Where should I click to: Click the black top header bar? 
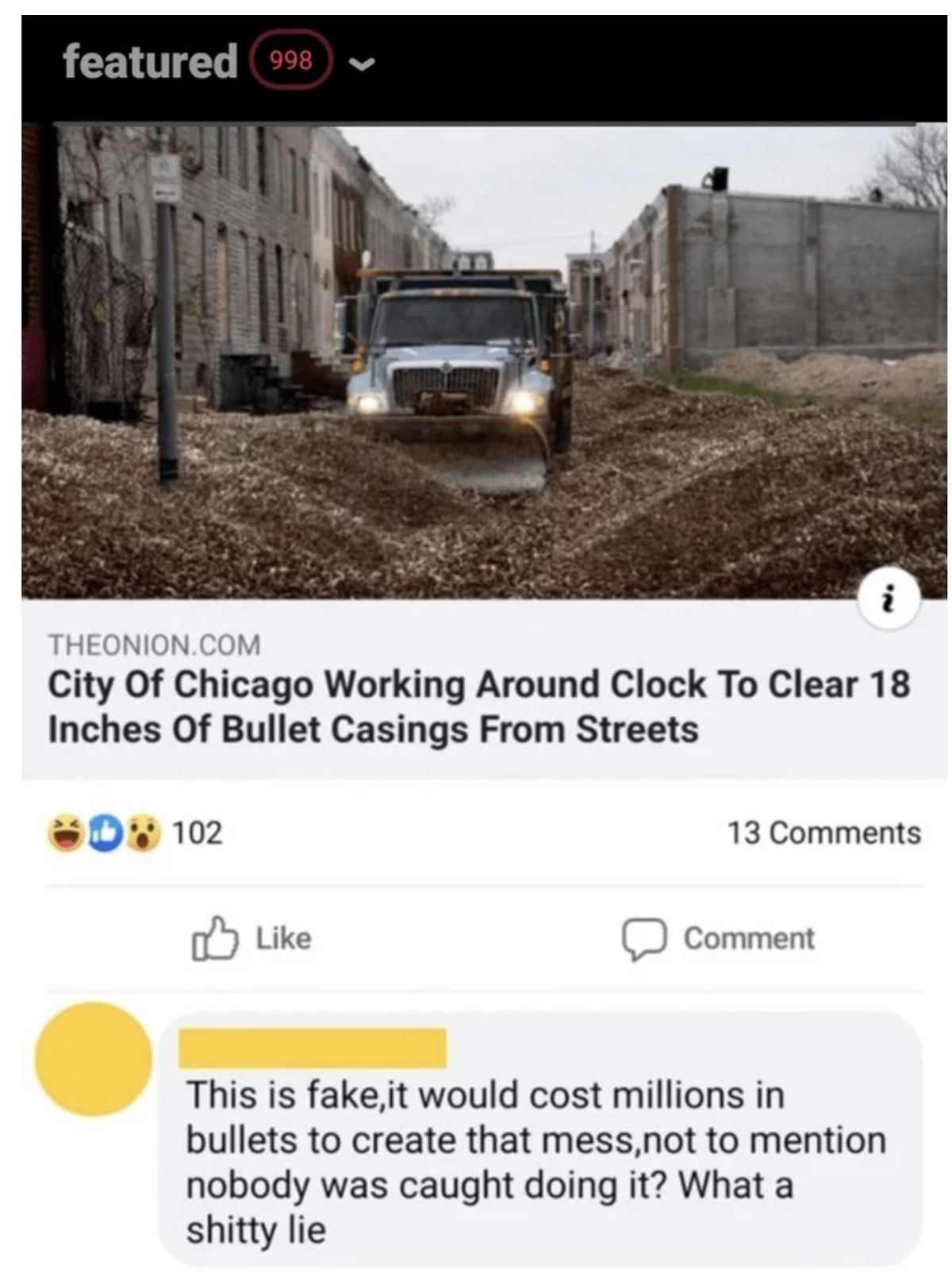pyautogui.click(x=484, y=68)
